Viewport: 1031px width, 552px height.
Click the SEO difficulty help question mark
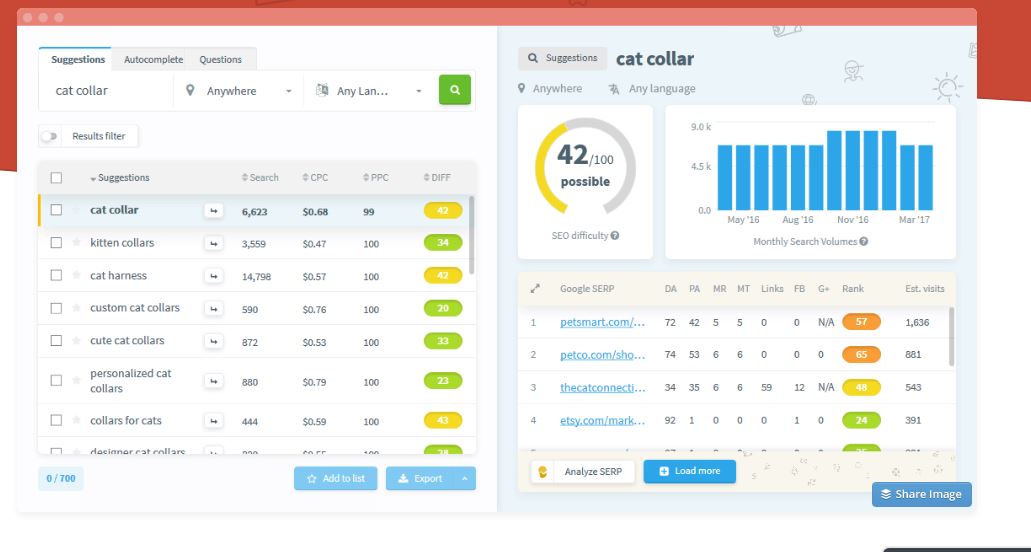(615, 235)
